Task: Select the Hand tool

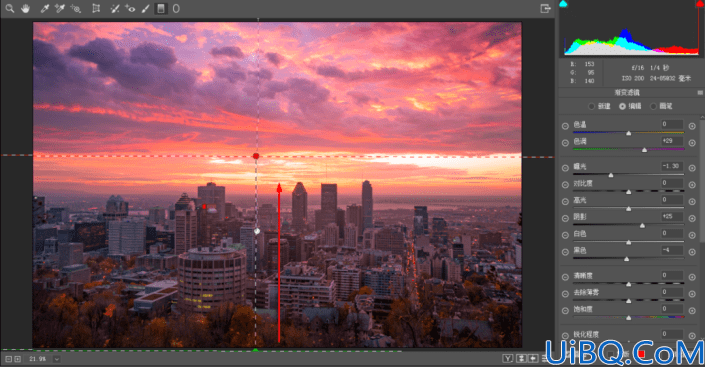Action: coord(25,8)
